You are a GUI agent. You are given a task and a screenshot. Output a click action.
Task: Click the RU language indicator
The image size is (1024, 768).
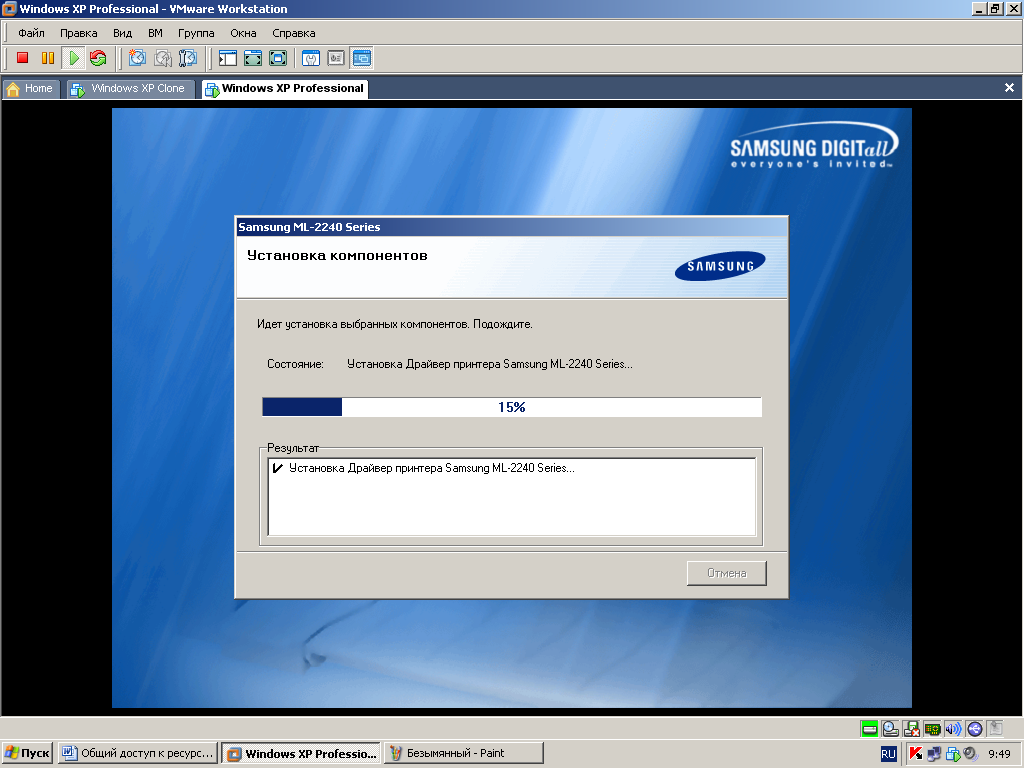point(888,754)
